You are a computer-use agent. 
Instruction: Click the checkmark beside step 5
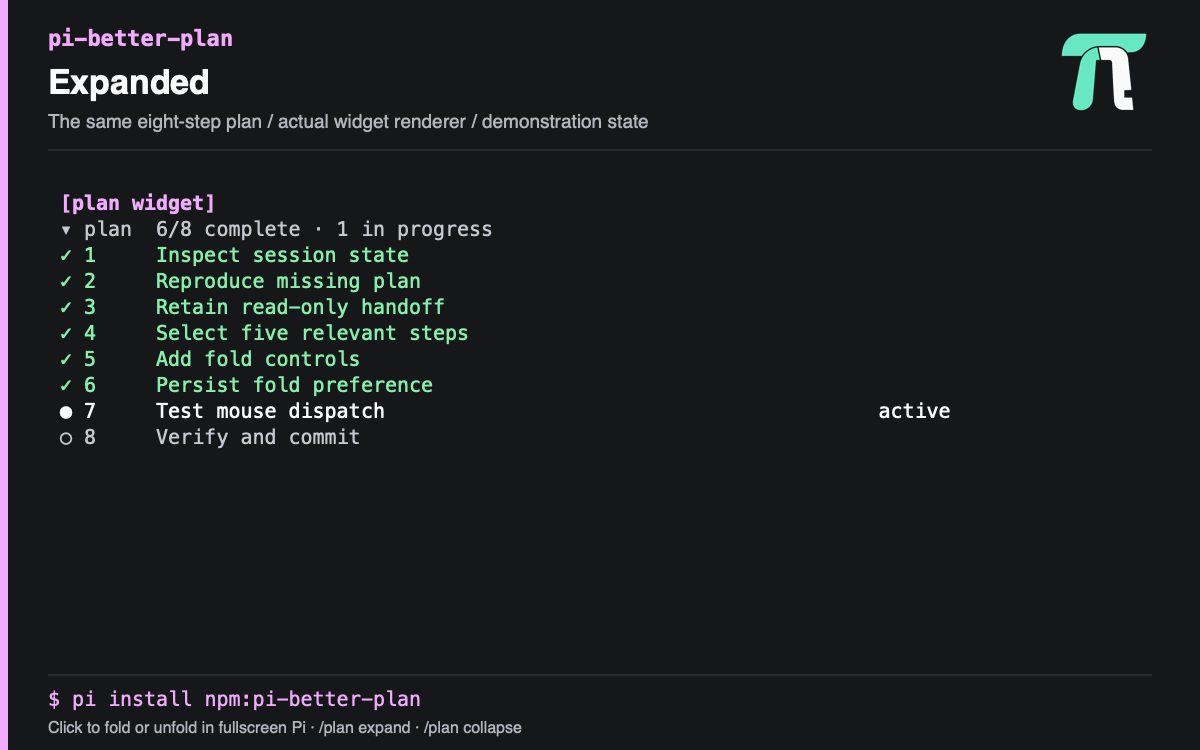[x=66, y=360]
